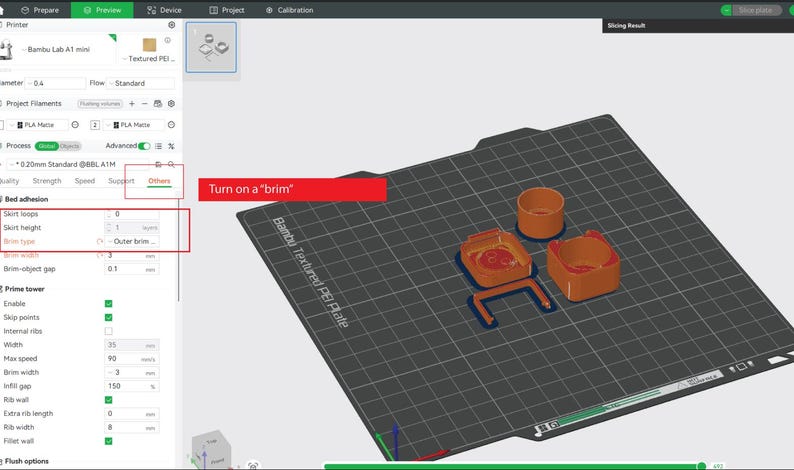Click the Textured PEI plate swatch image
The image size is (794, 470).
[x=149, y=45]
